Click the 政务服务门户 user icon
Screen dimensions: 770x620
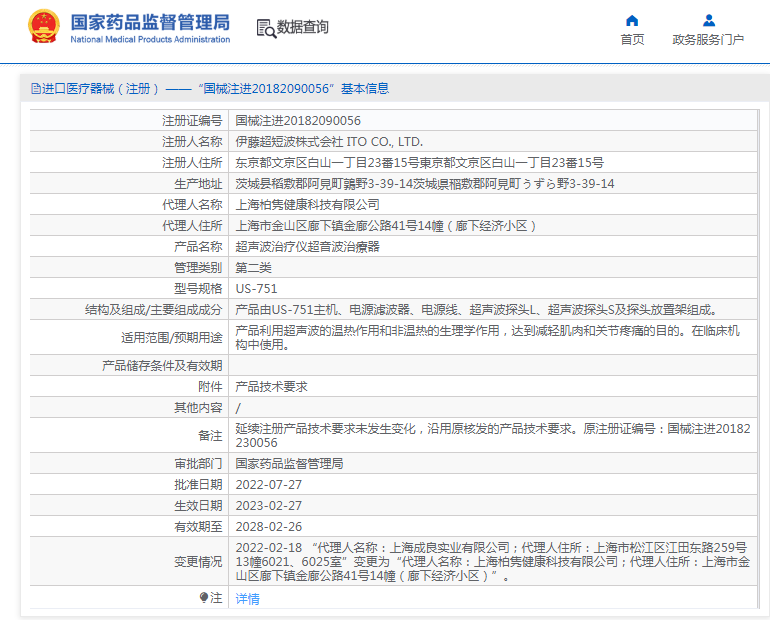pos(709,21)
